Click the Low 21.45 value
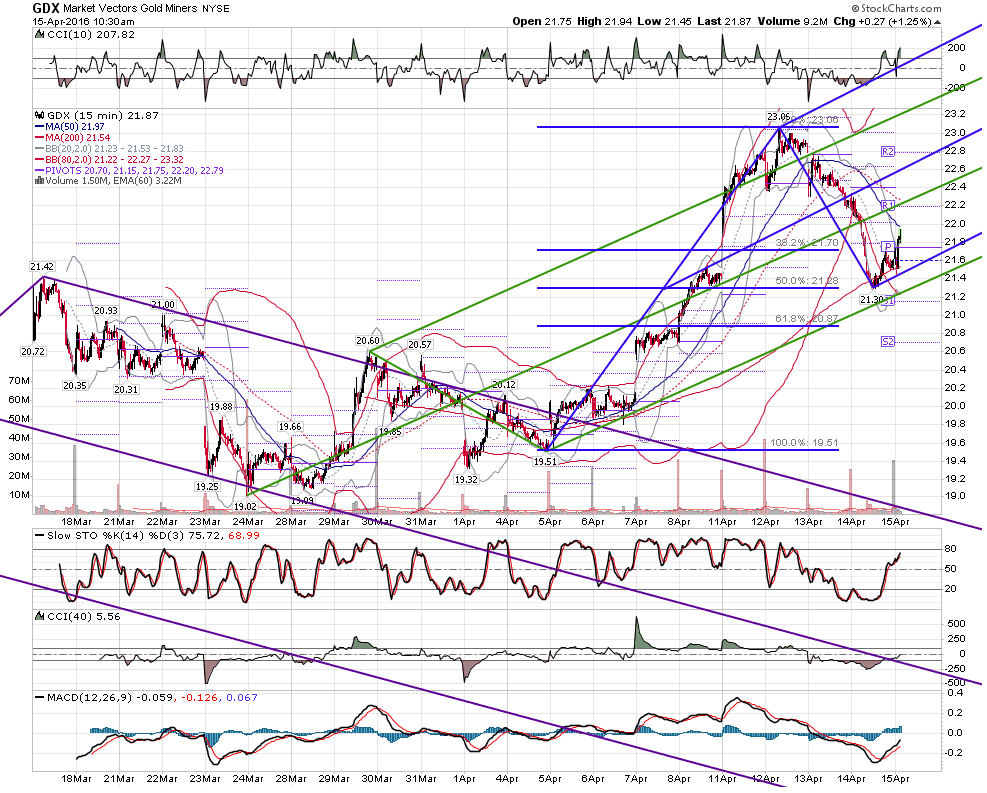 663,21
